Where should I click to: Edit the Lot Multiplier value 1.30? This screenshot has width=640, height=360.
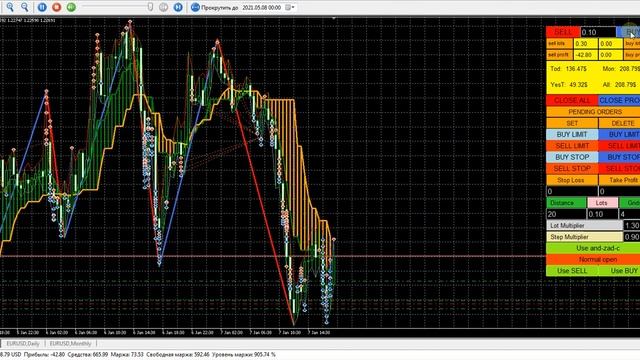tap(632, 226)
